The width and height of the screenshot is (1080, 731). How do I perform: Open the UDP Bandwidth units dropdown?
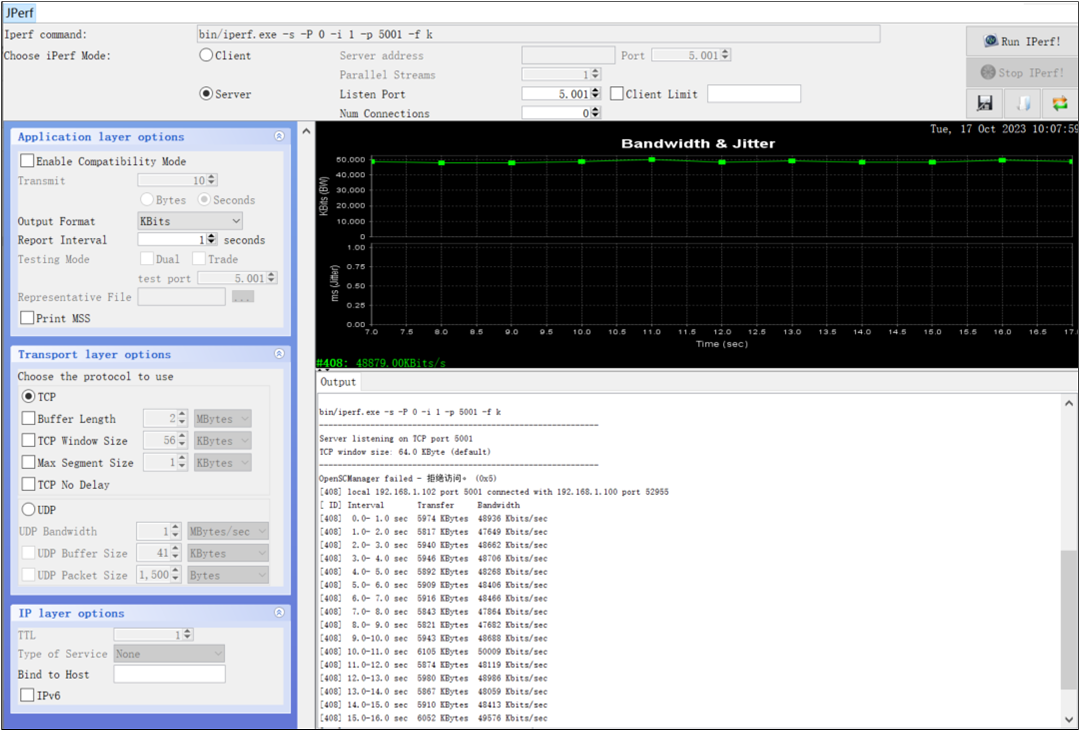coord(227,531)
